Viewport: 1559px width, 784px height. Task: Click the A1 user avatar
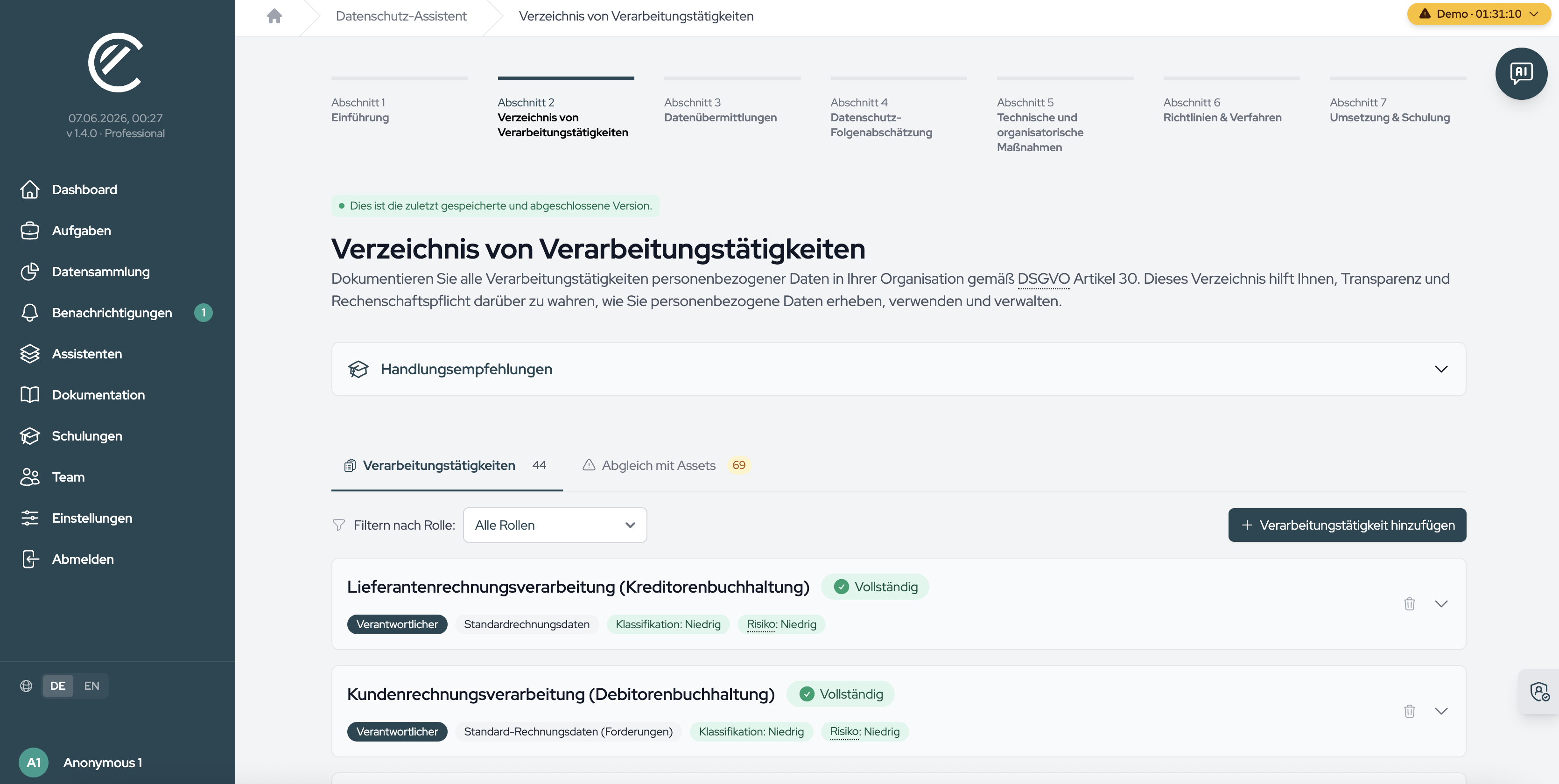coord(33,762)
